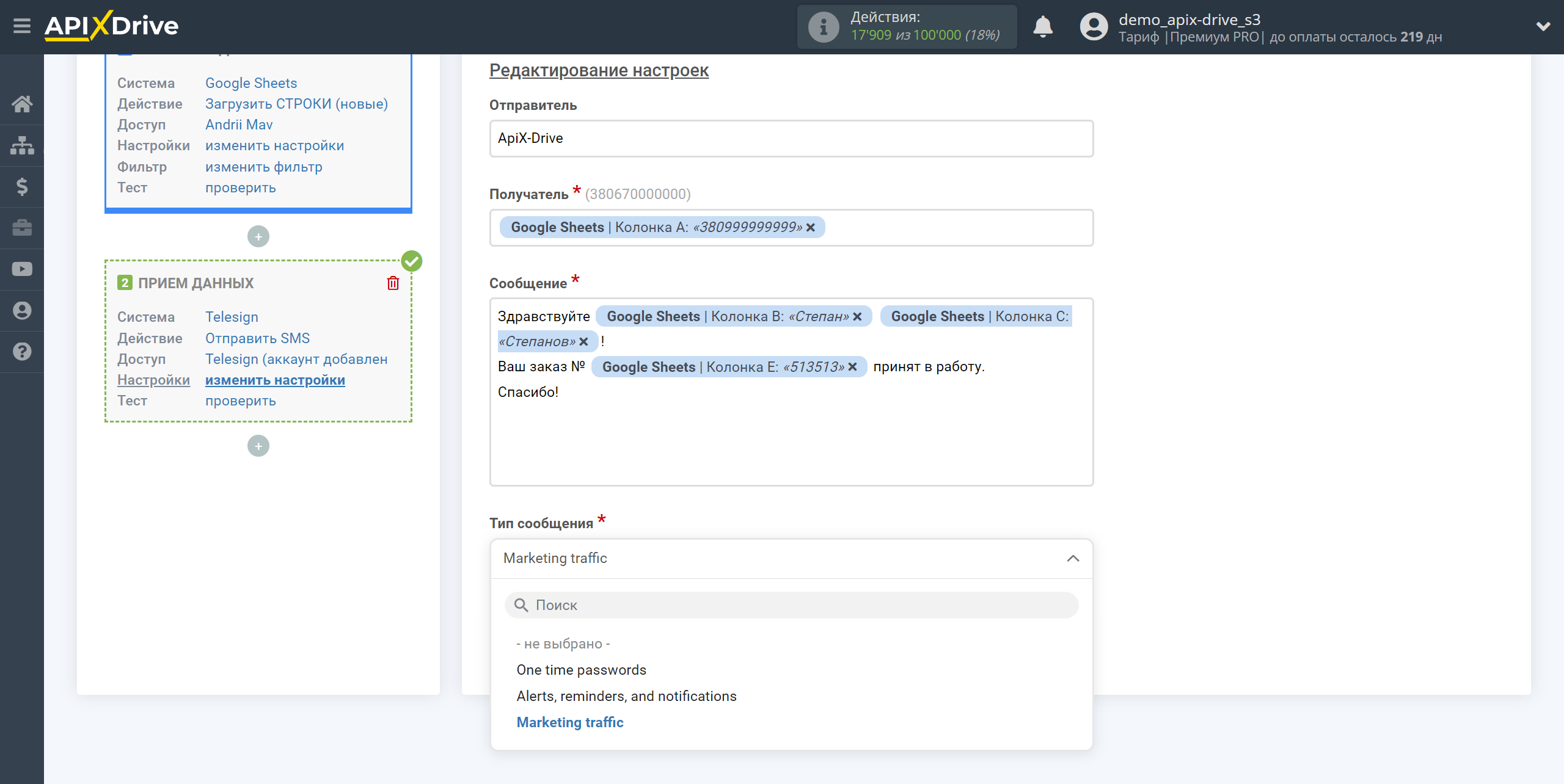Viewport: 1564px width, 784px height.
Task: Open the billing dollar icon
Action: tap(22, 186)
